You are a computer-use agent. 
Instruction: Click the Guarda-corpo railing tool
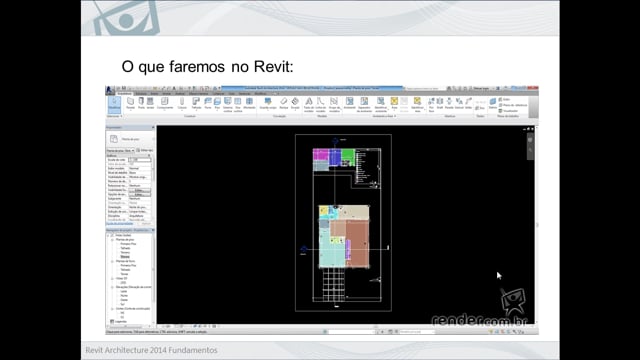[x=268, y=103]
